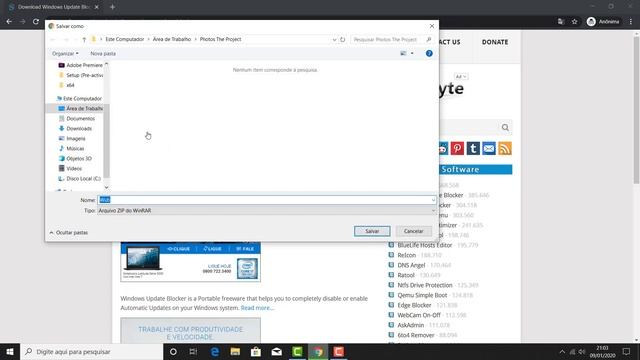This screenshot has height=360, width=640.
Task: Open the Qemu Simple Boot link
Action: [422, 295]
